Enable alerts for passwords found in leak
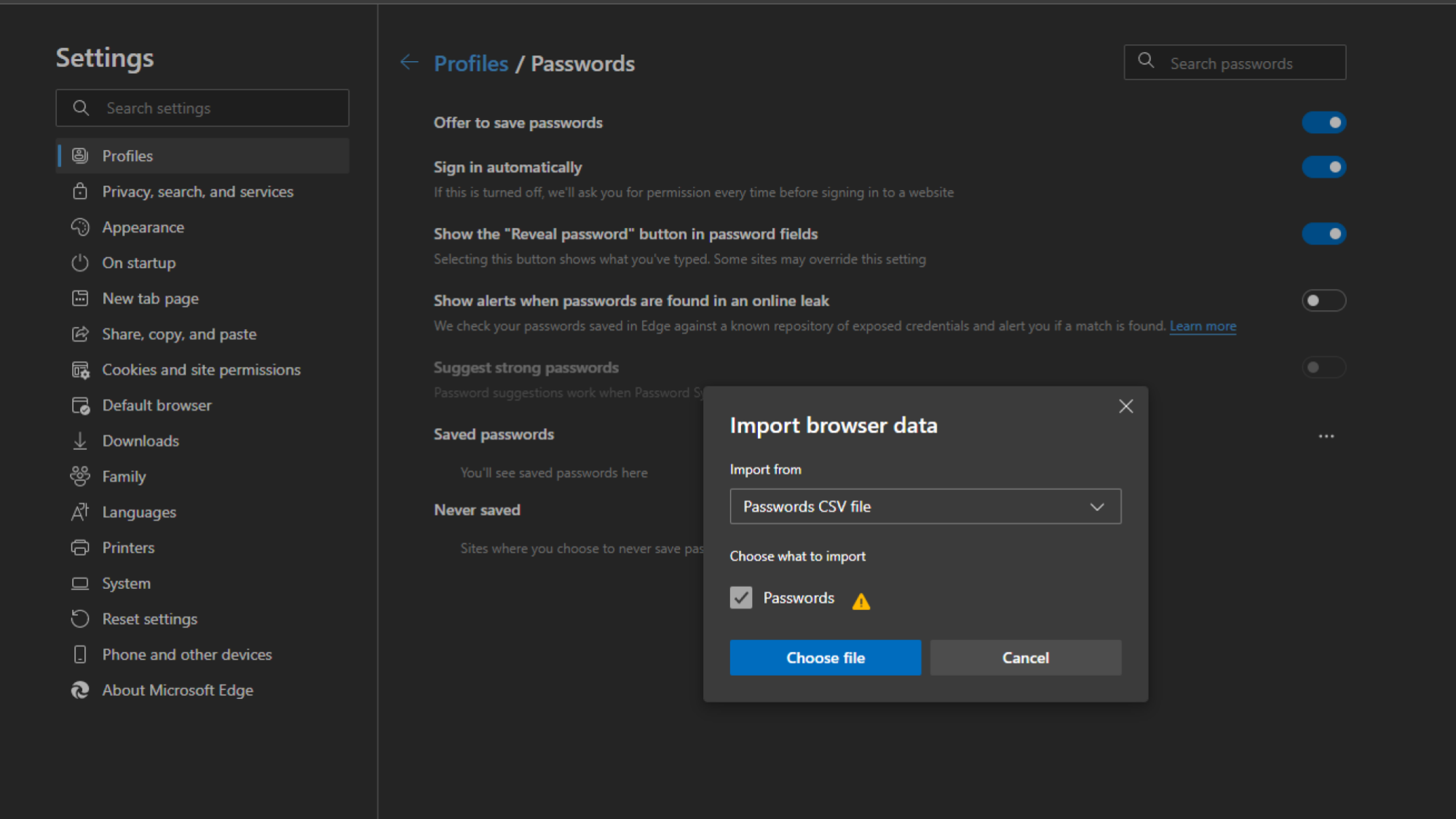The width and height of the screenshot is (1456, 819). click(x=1324, y=301)
